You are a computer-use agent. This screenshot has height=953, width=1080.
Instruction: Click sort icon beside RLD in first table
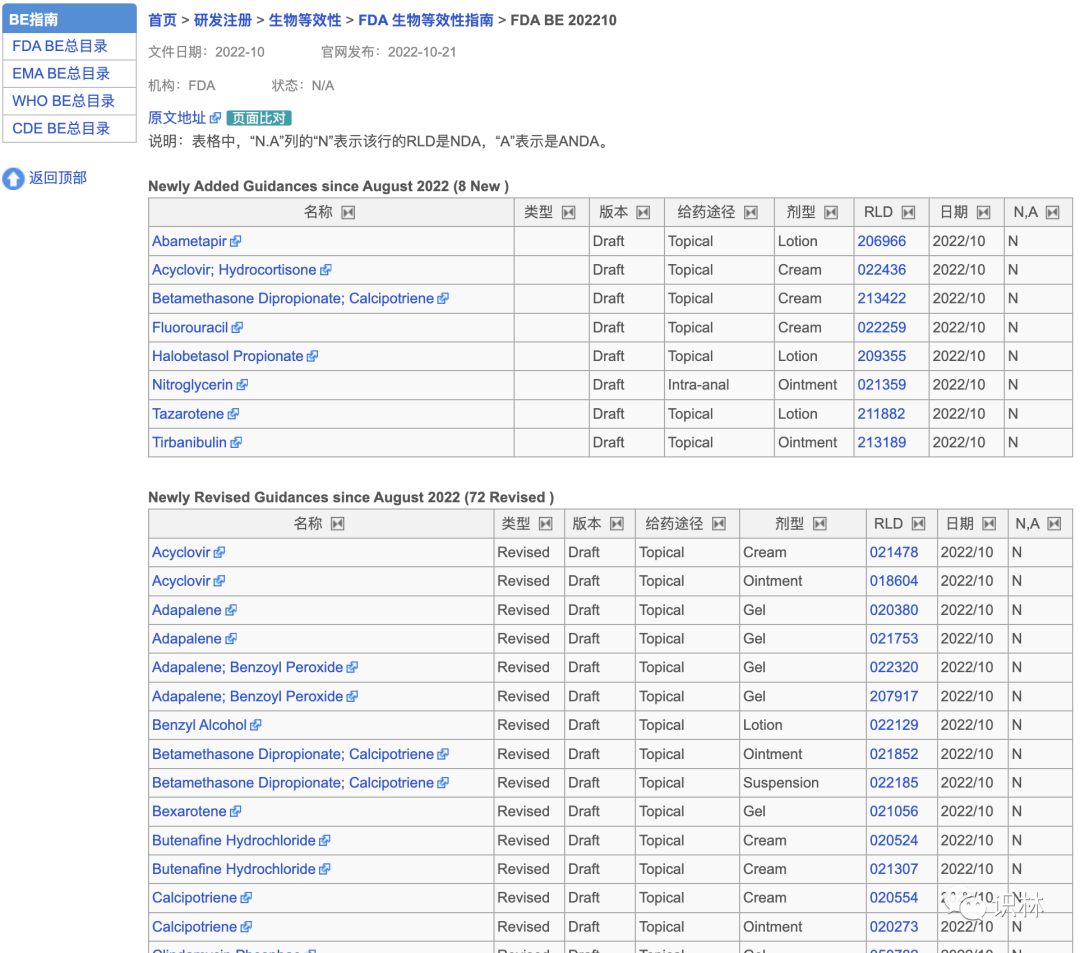click(908, 213)
